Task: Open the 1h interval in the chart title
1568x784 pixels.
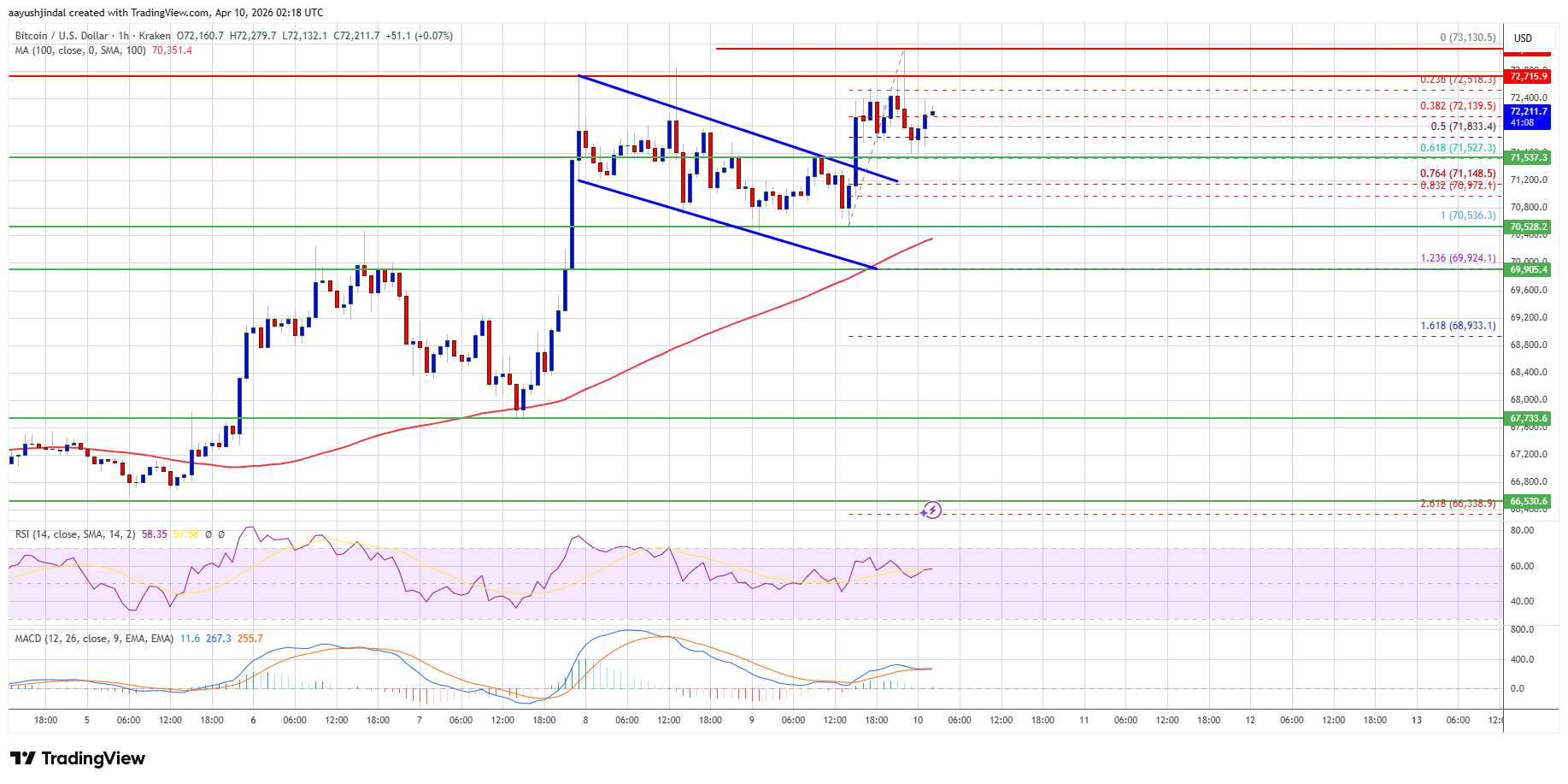Action: click(x=123, y=36)
